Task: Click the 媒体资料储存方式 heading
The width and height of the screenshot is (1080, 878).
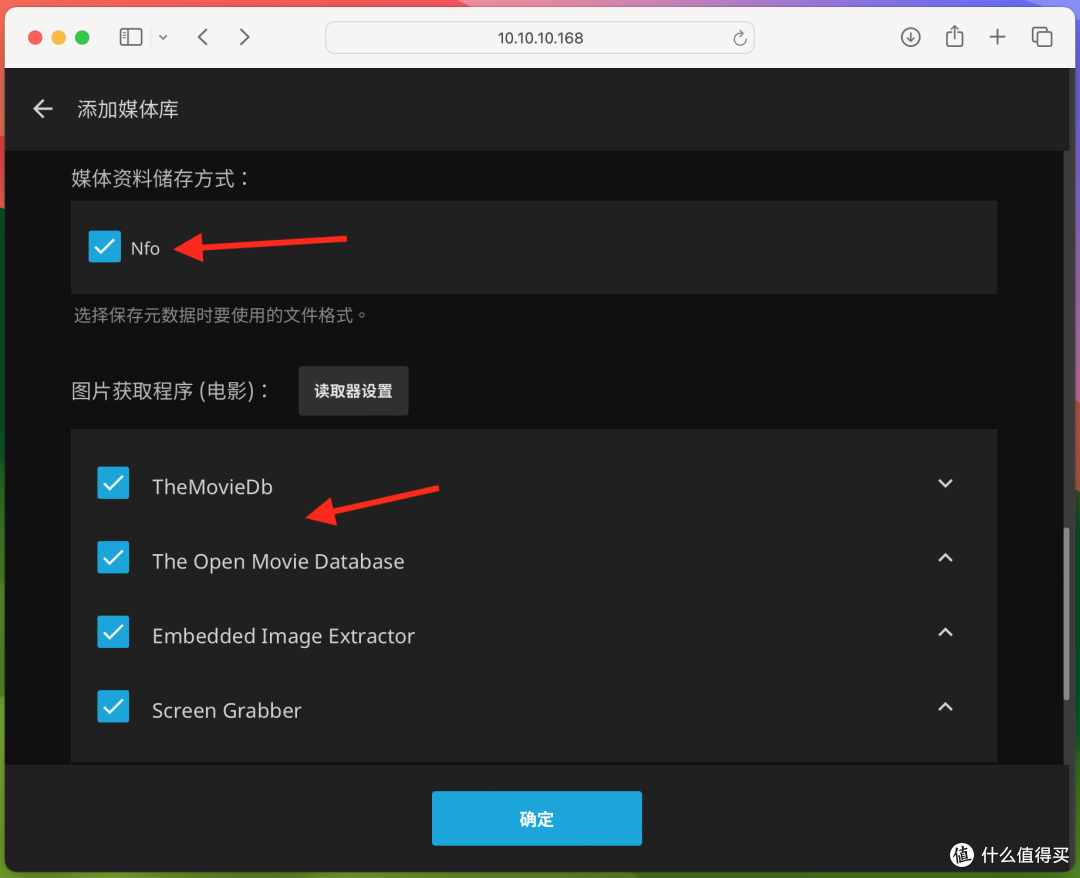Action: pyautogui.click(x=160, y=179)
